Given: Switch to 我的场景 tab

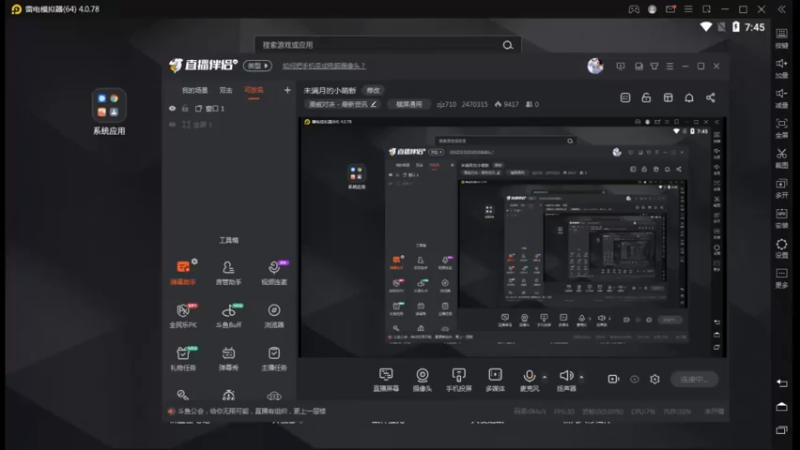Looking at the screenshot, I should 195,90.
